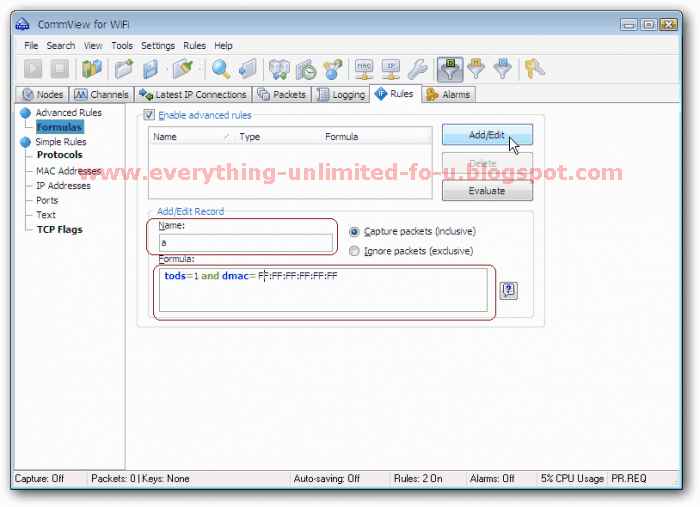The image size is (700, 507).
Task: Open the scheduler clock icon
Action: pyautogui.click(x=306, y=69)
